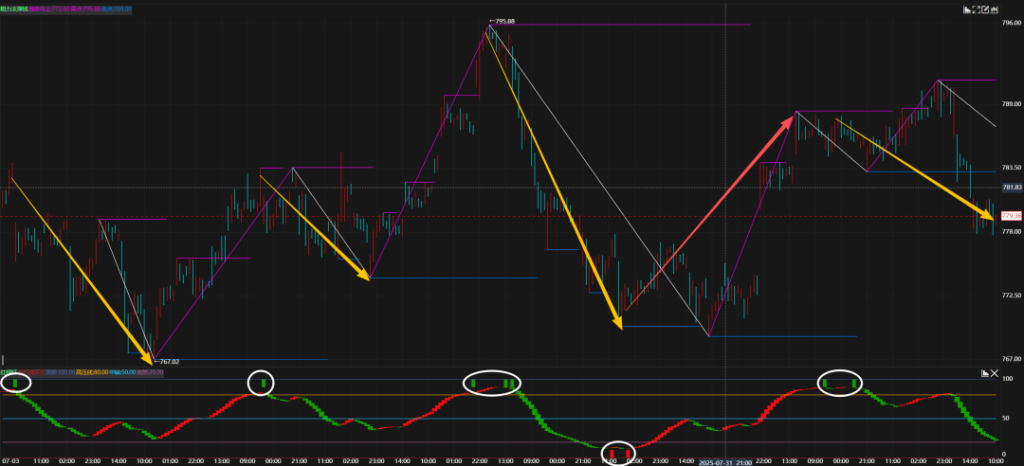Click the chart icon in the oscillator panel header

pyautogui.click(x=985, y=372)
